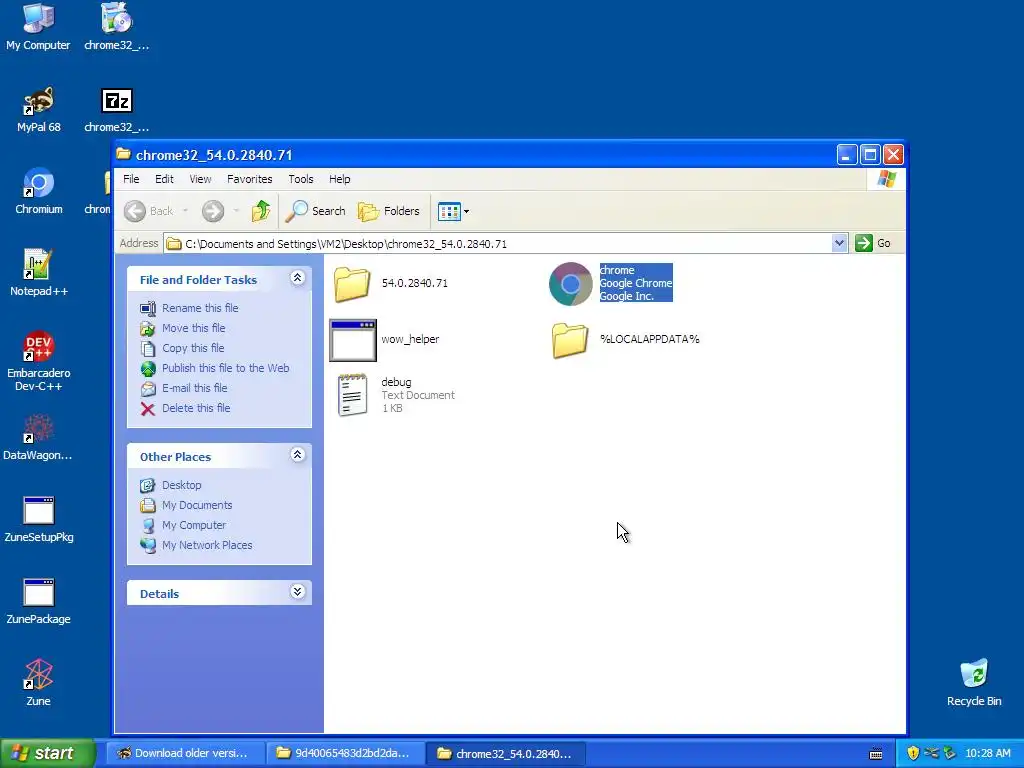Screen dimensions: 1024x768
Task: Click the network connection tray icon
Action: (x=931, y=754)
